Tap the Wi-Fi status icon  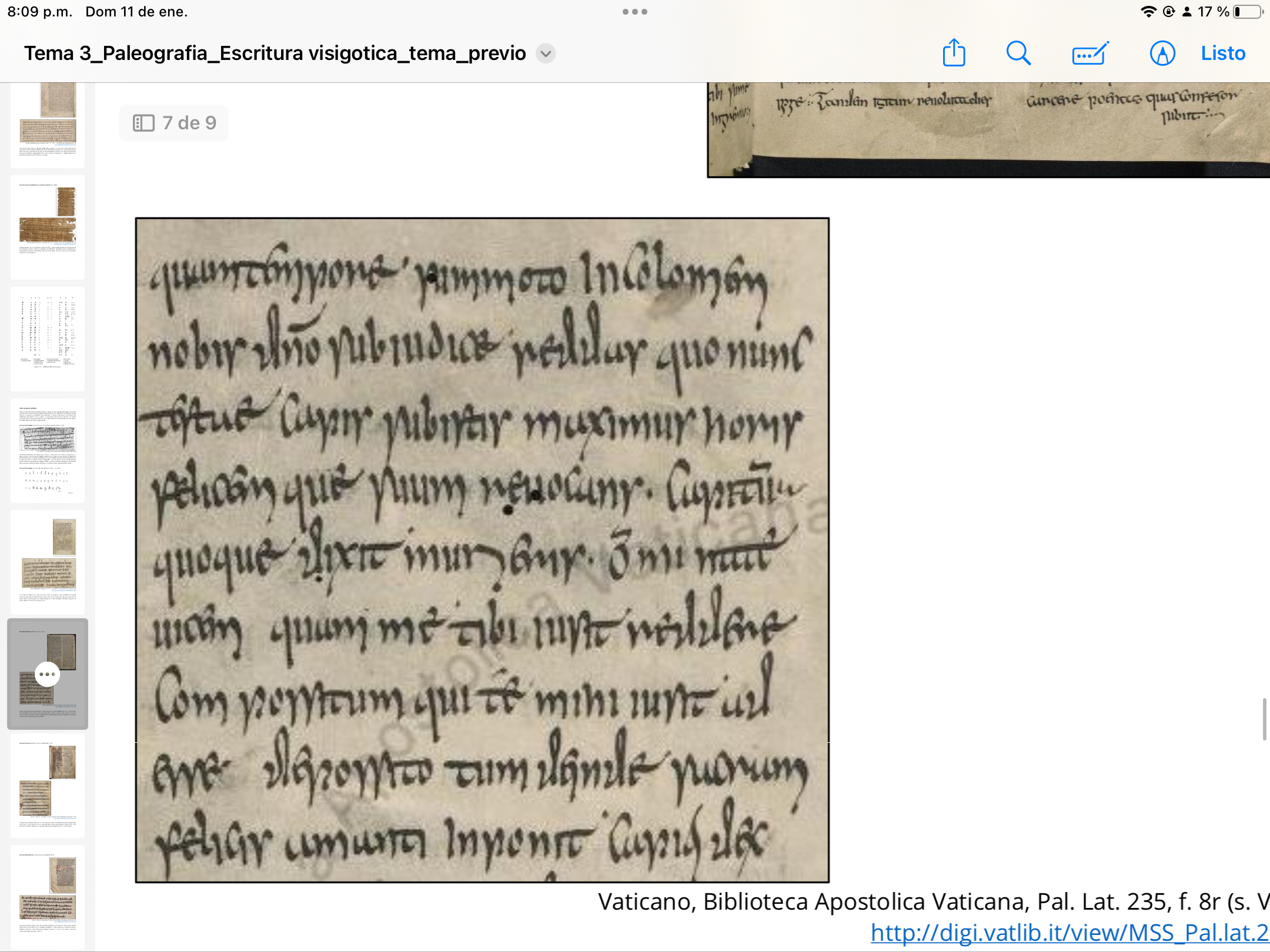click(1148, 12)
